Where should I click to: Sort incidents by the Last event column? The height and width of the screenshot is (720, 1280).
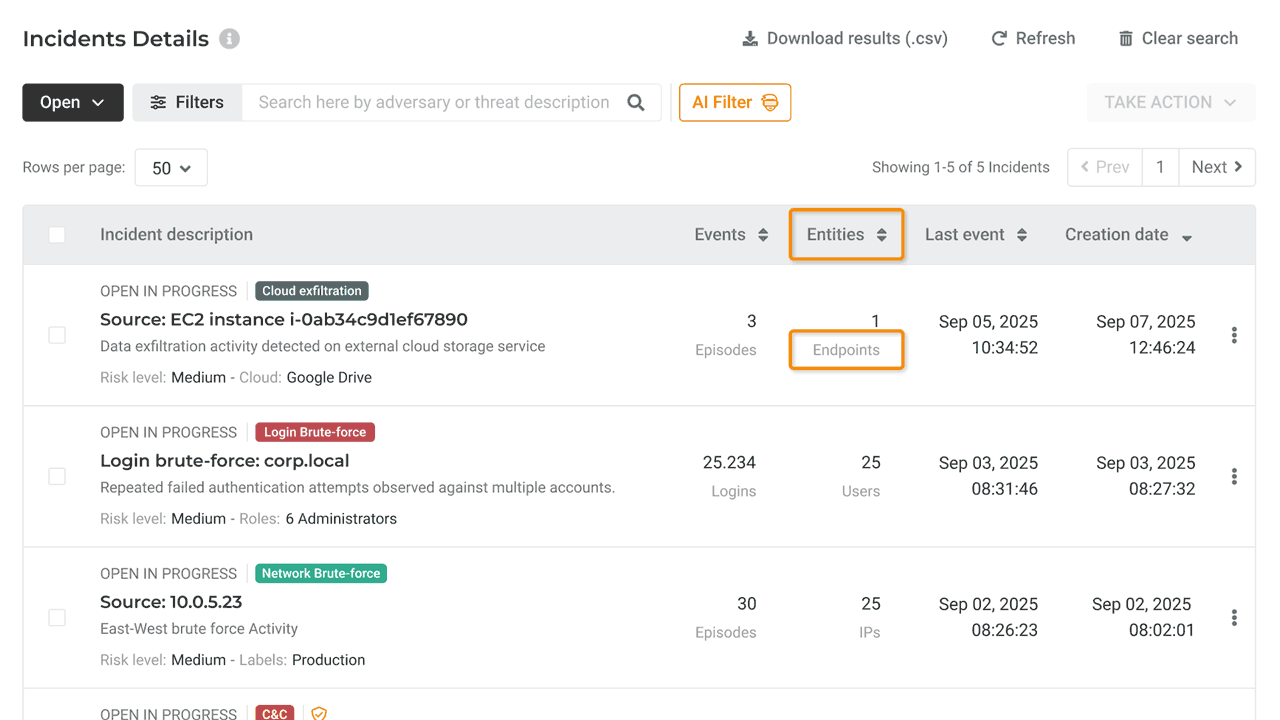975,235
